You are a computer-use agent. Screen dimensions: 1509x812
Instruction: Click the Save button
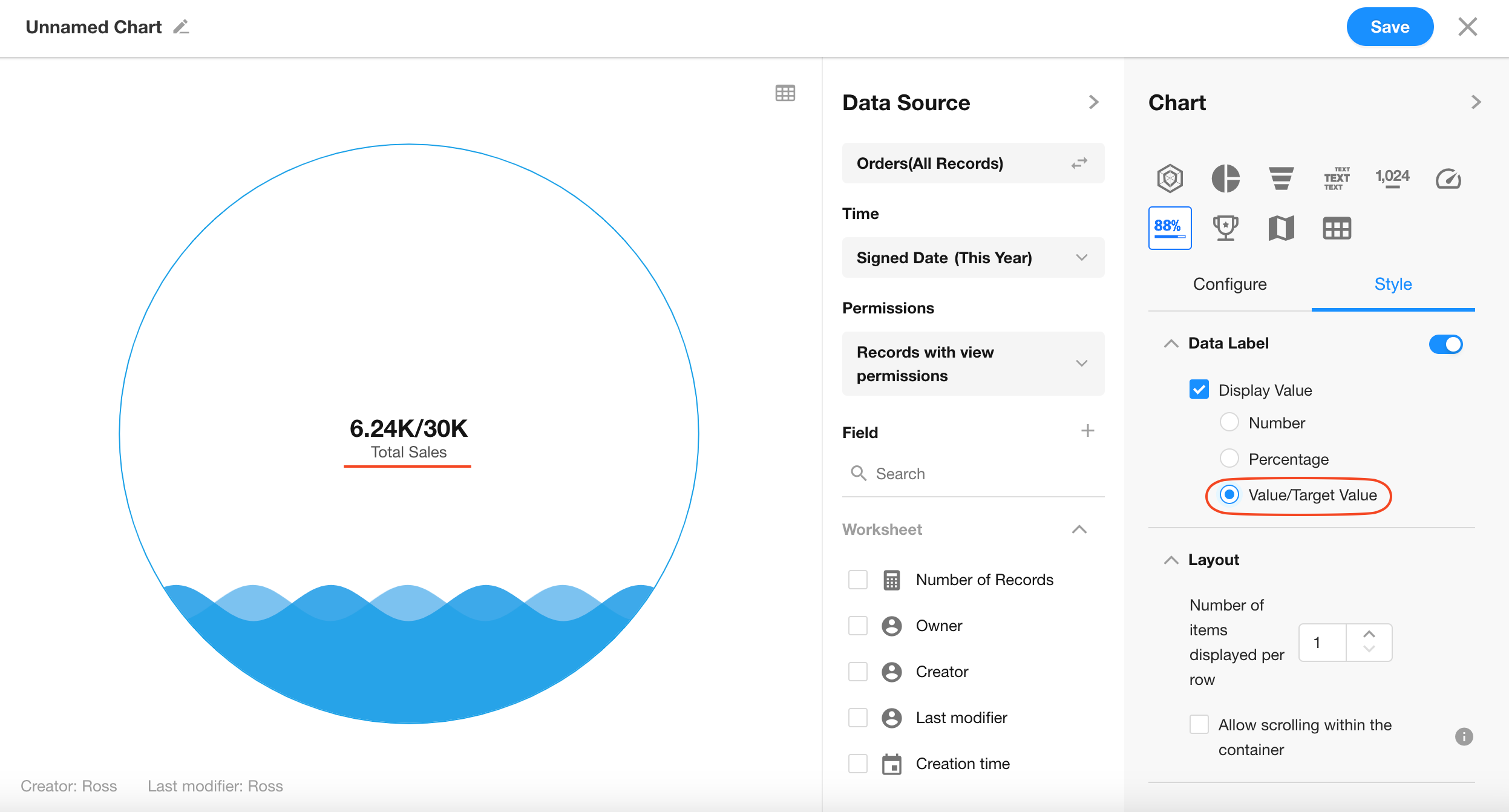tap(1389, 27)
